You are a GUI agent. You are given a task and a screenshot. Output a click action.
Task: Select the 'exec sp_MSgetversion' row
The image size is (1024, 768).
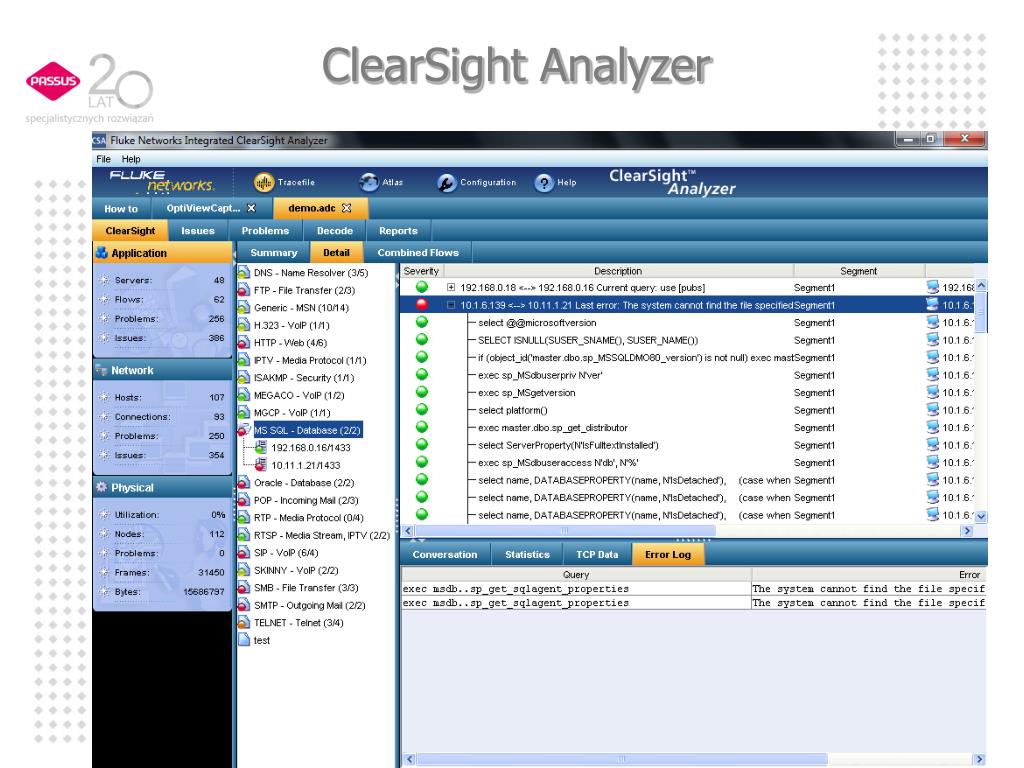(526, 392)
